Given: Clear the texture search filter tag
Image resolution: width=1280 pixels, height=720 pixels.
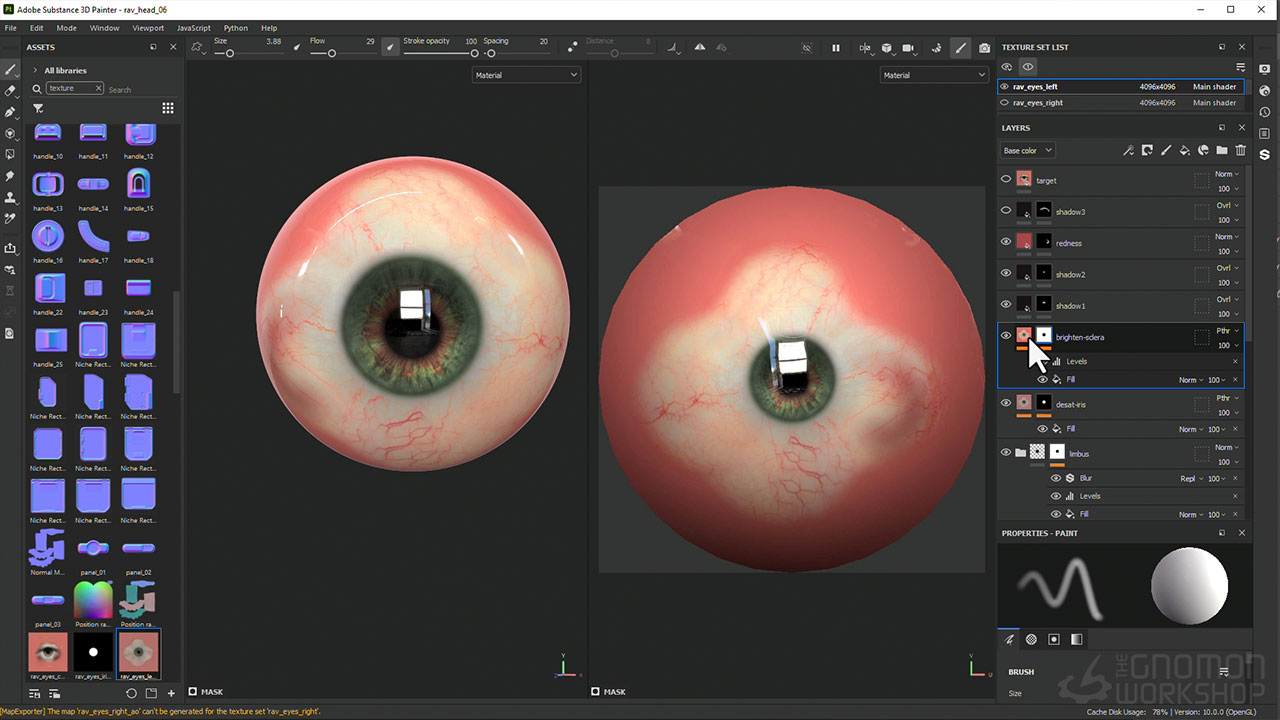Looking at the screenshot, I should pyautogui.click(x=98, y=88).
